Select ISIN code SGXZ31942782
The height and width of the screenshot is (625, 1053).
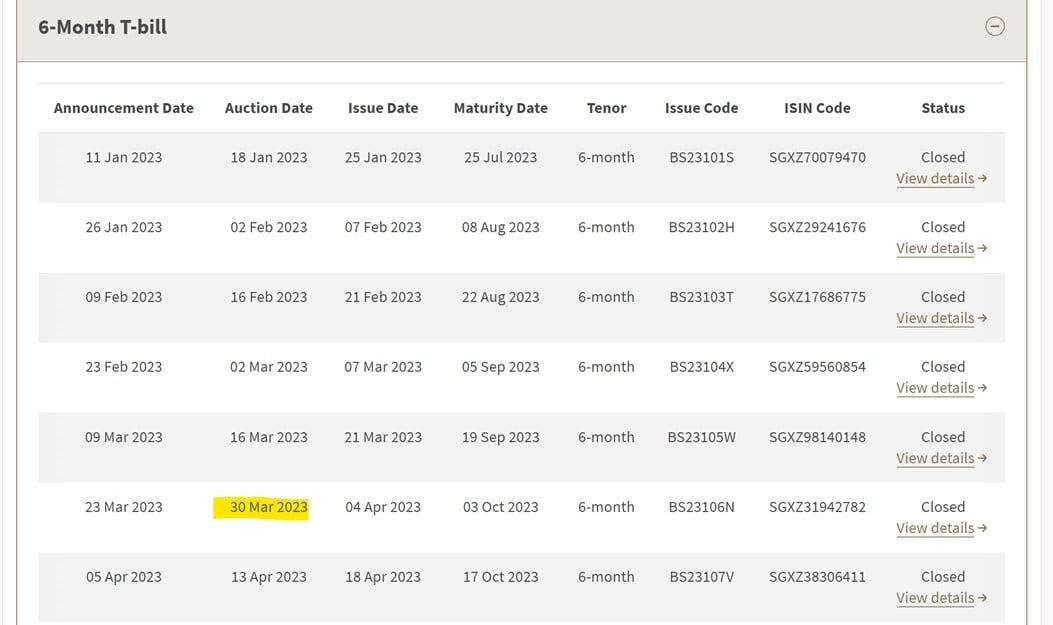(x=817, y=508)
